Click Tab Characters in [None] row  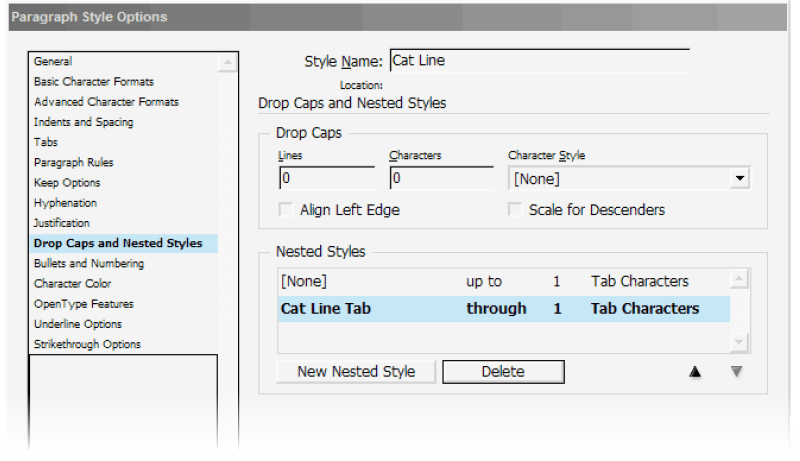click(640, 281)
